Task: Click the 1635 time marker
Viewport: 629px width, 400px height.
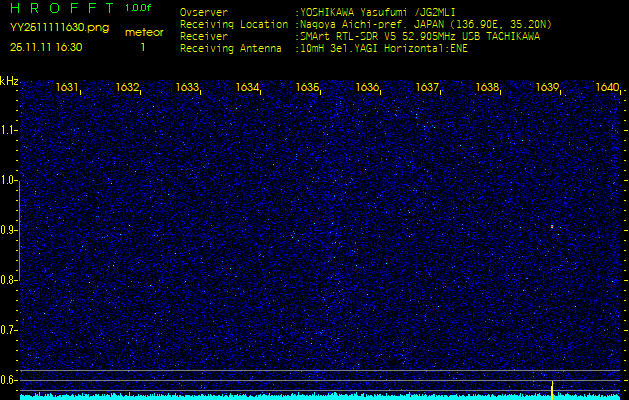Action: 308,88
